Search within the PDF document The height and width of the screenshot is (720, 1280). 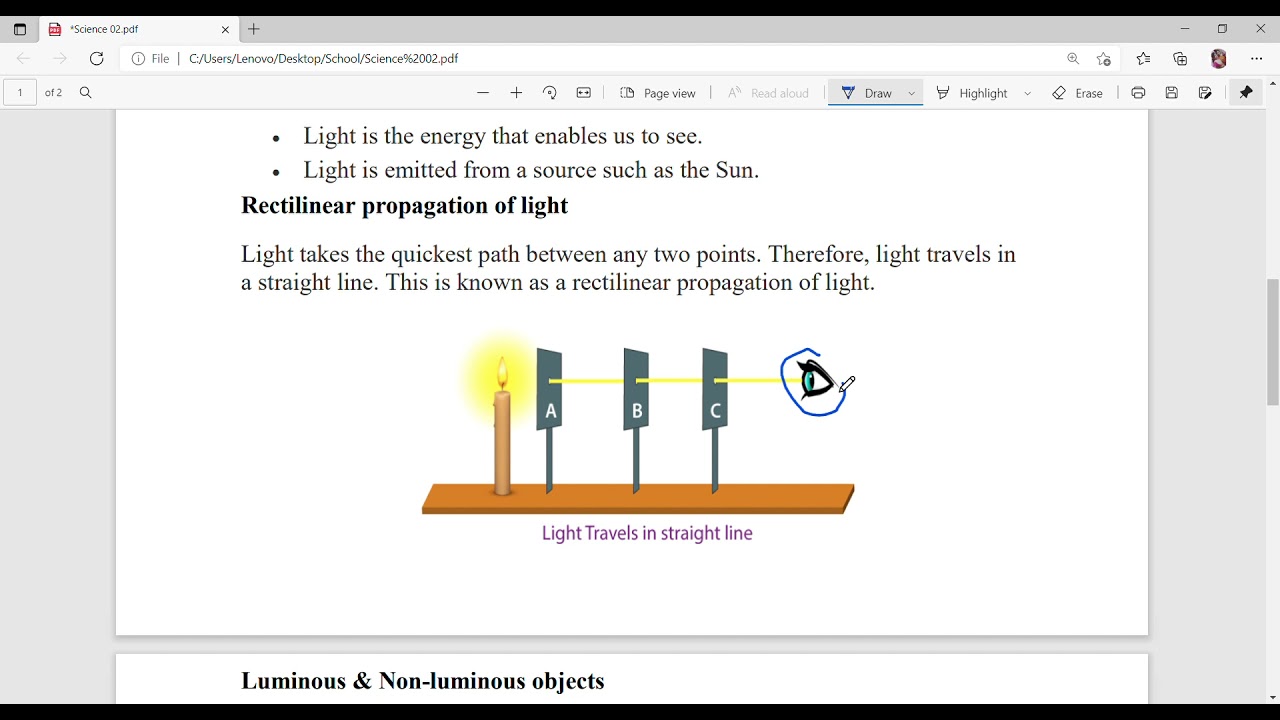click(86, 93)
